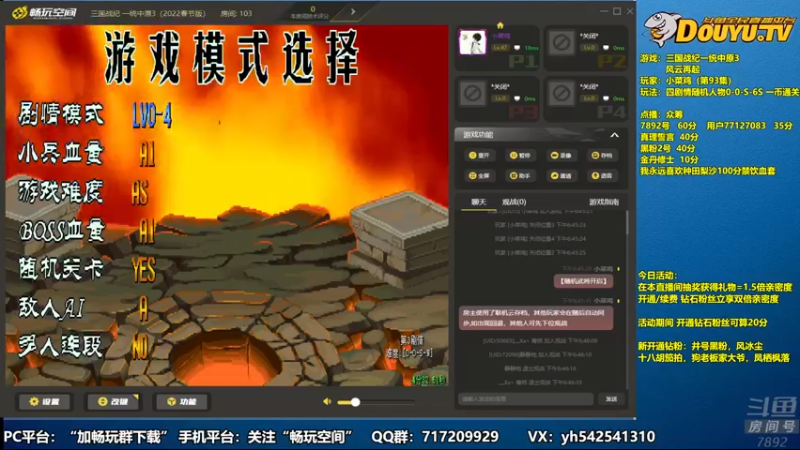
Task: Select the closed P4 slot icon
Action: tap(561, 93)
